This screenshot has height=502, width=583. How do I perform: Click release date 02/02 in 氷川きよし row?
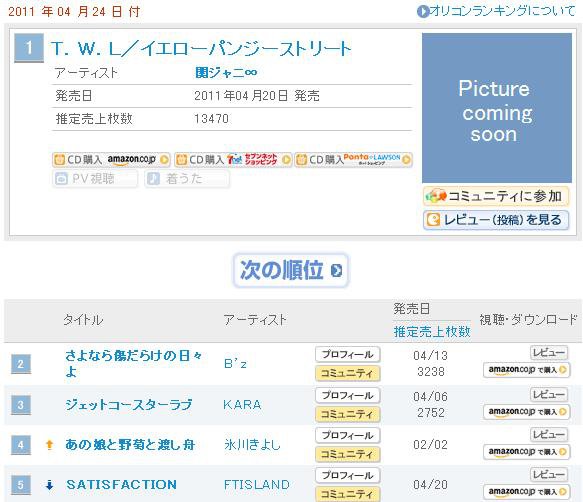tap(431, 445)
